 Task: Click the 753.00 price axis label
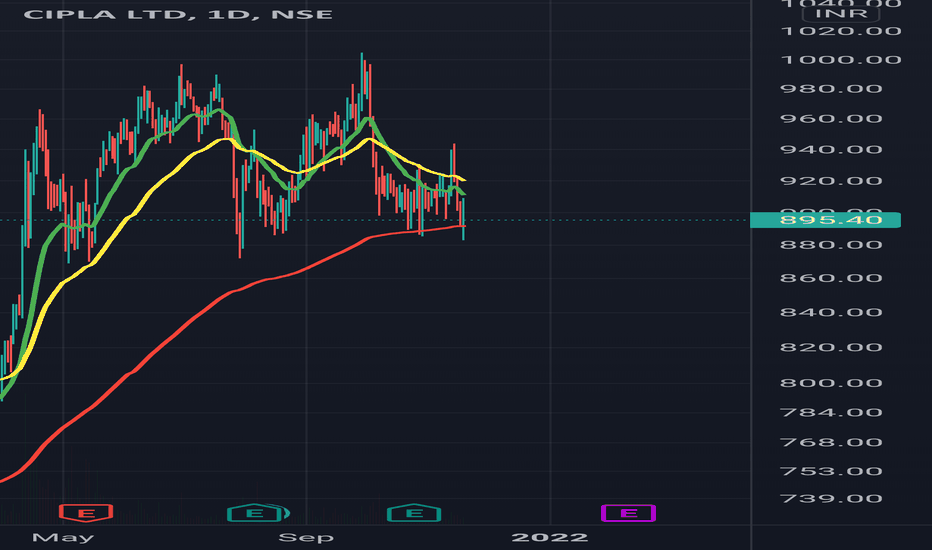pos(832,471)
